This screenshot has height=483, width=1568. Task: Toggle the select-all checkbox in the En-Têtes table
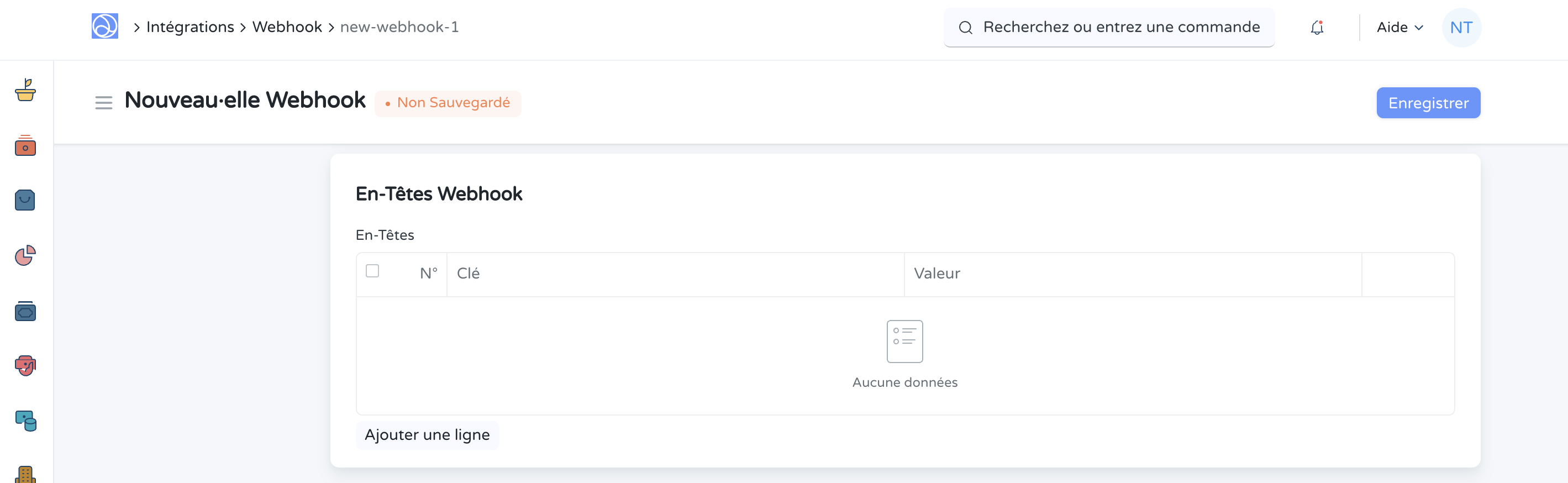coord(372,270)
